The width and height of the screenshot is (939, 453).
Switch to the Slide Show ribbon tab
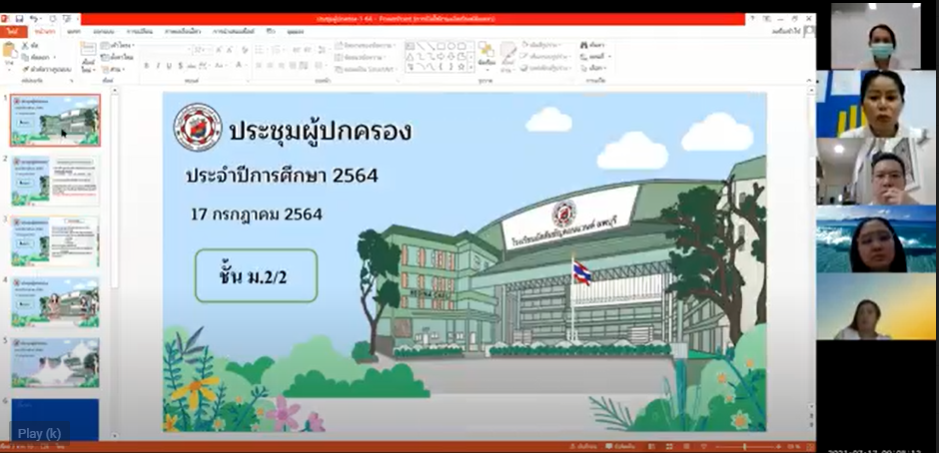(234, 31)
